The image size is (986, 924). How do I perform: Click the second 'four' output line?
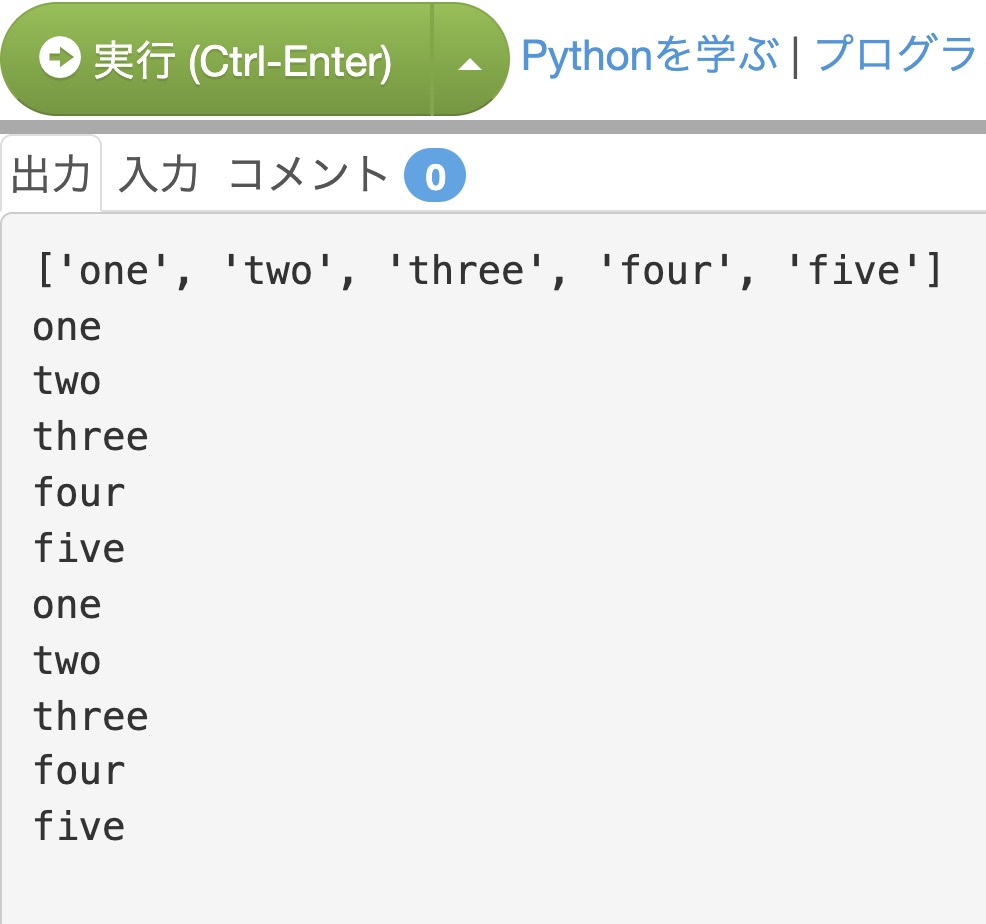tap(79, 771)
